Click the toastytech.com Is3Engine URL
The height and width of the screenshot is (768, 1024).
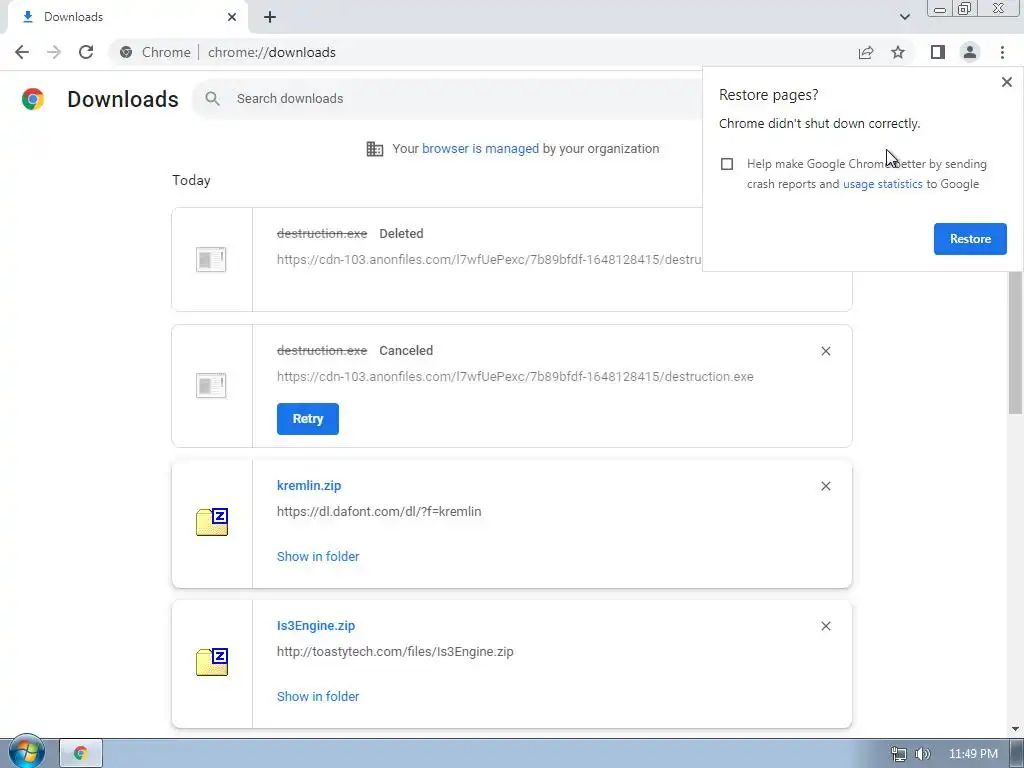coord(395,652)
